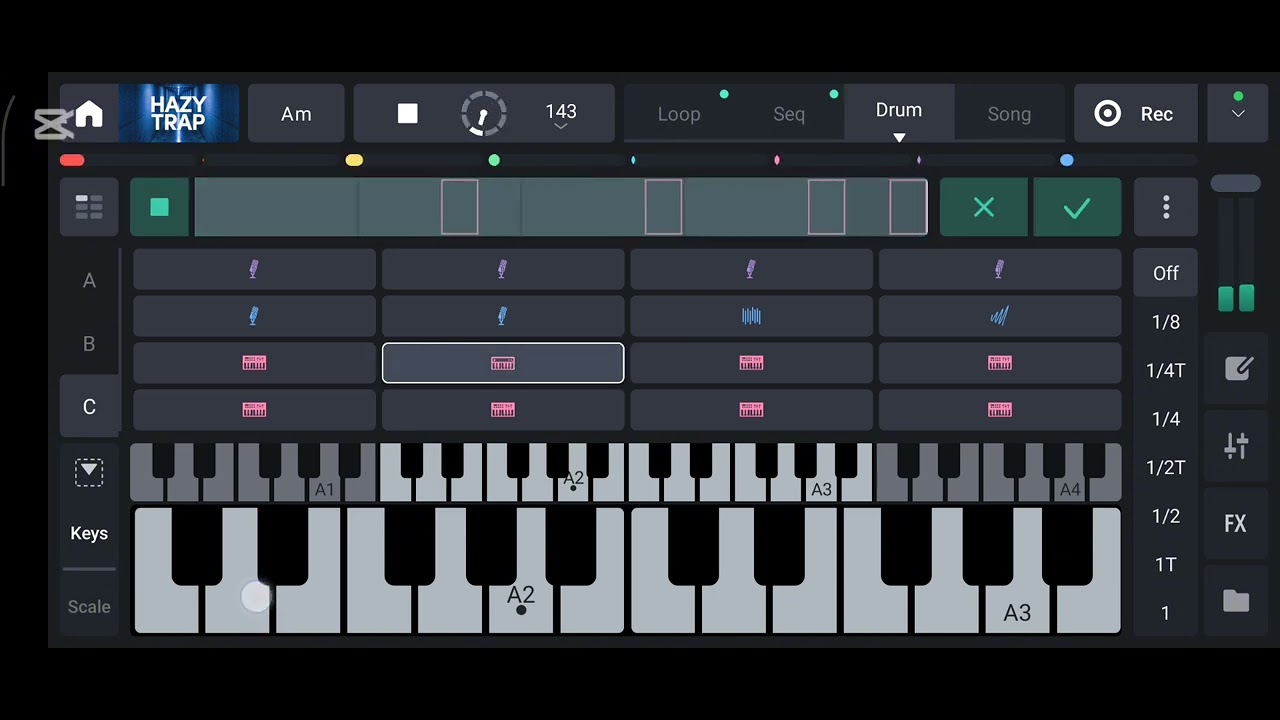
Task: Set quantize to 1/2T
Action: (x=1166, y=467)
